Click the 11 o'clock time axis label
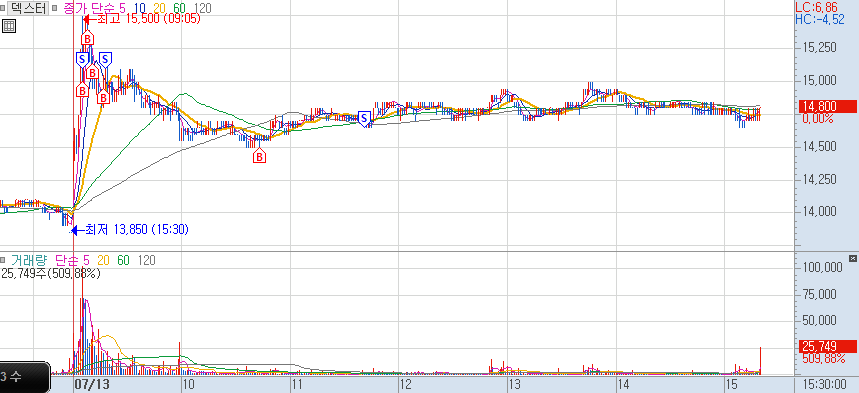This screenshot has width=859, height=393. 297,383
